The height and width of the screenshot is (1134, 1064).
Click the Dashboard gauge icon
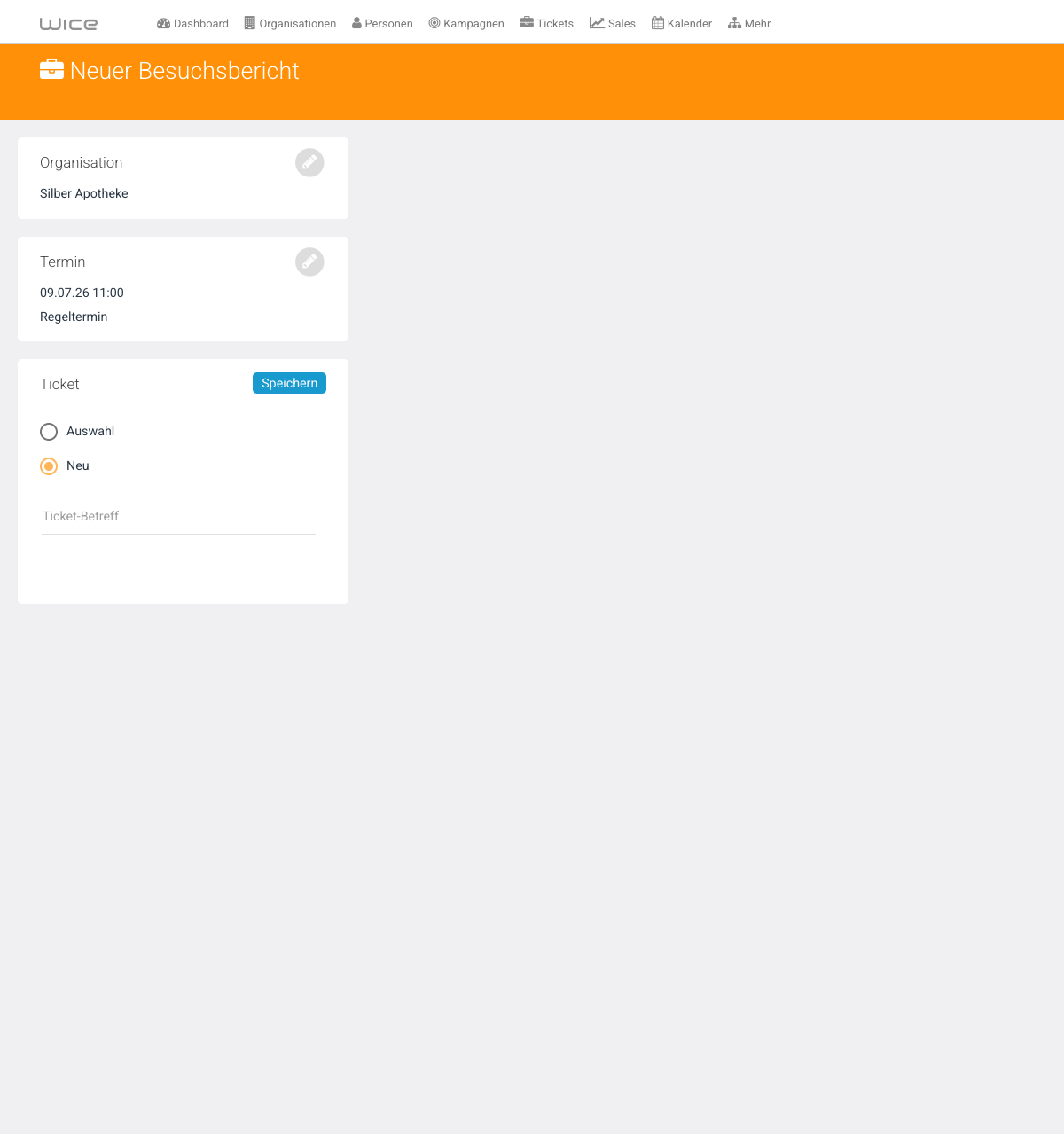(163, 23)
